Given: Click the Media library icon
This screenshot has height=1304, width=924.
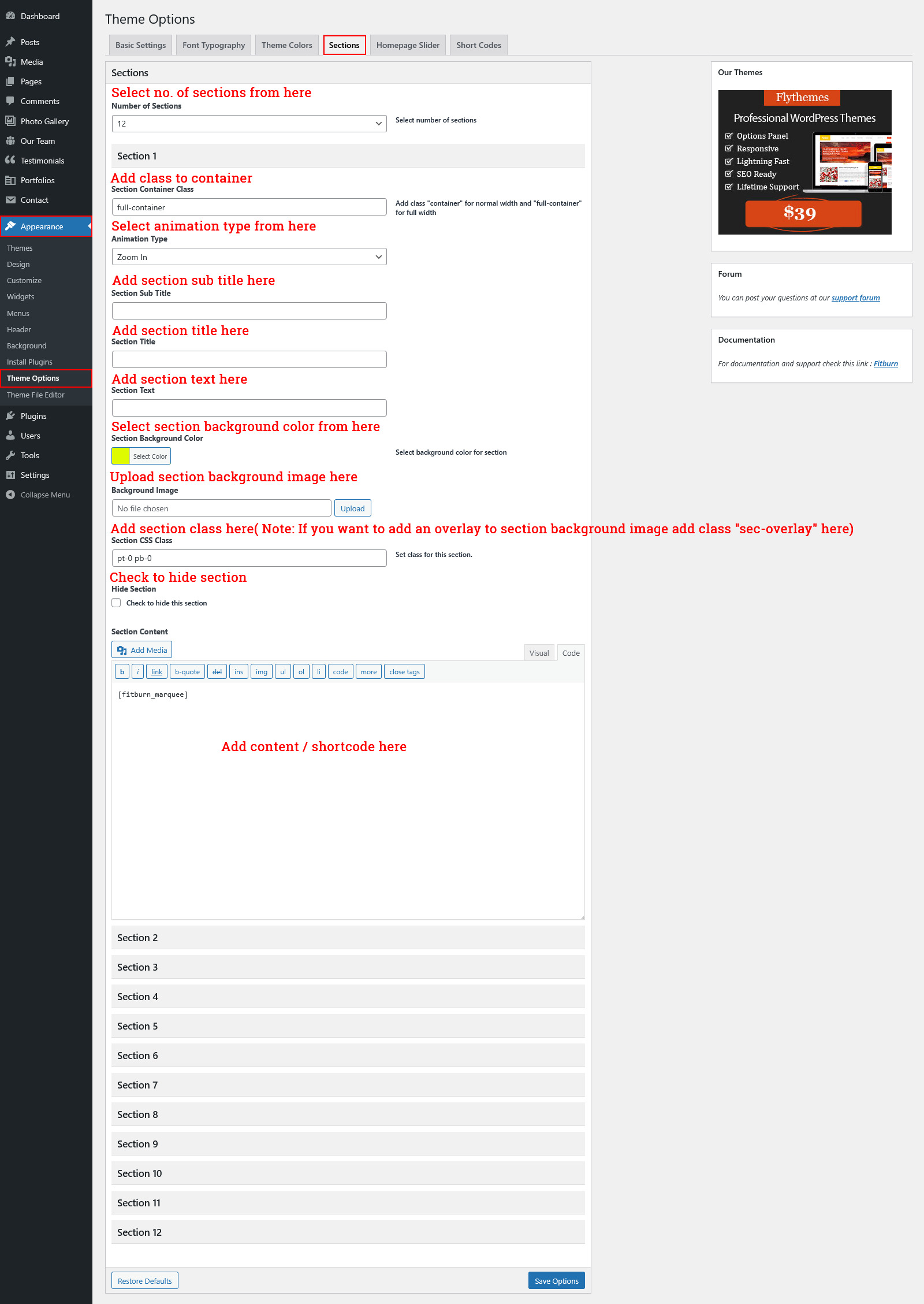Looking at the screenshot, I should click(x=10, y=62).
